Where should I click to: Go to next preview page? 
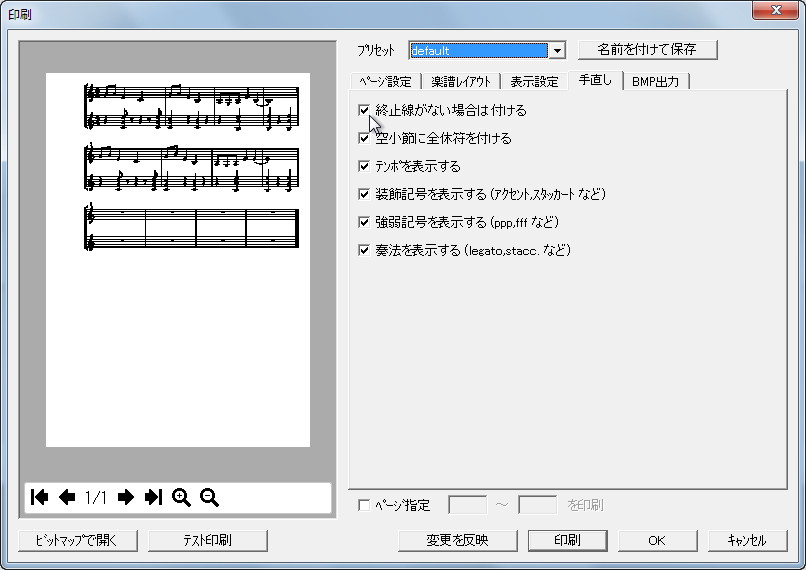pos(125,497)
